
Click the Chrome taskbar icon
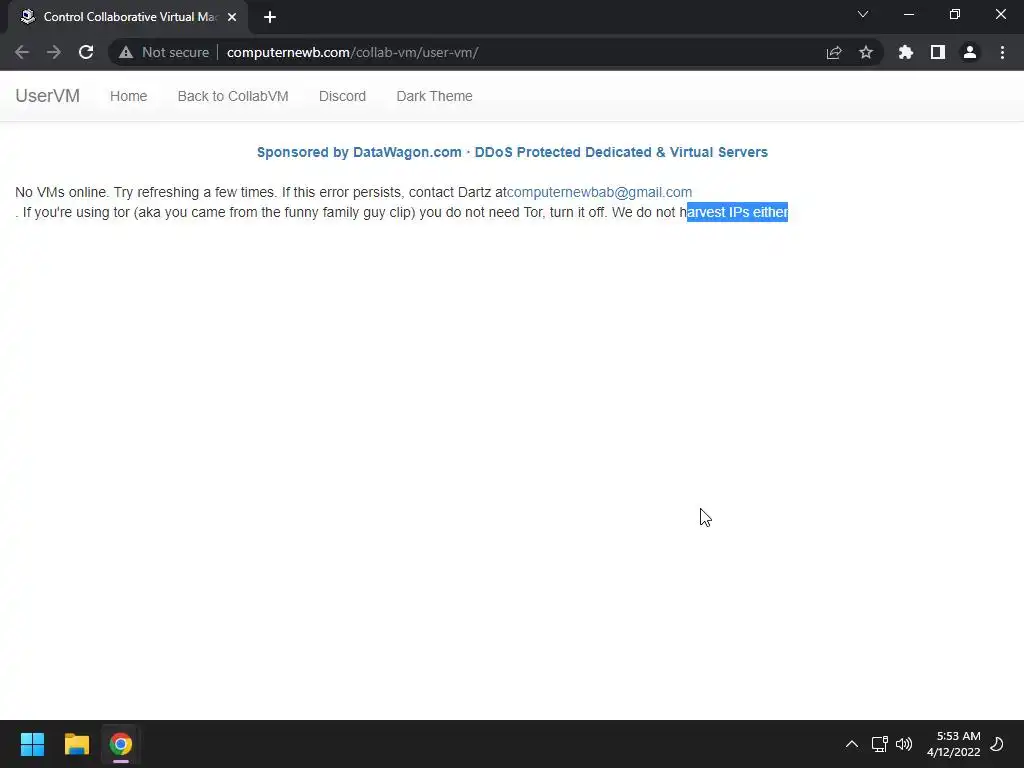coord(121,744)
